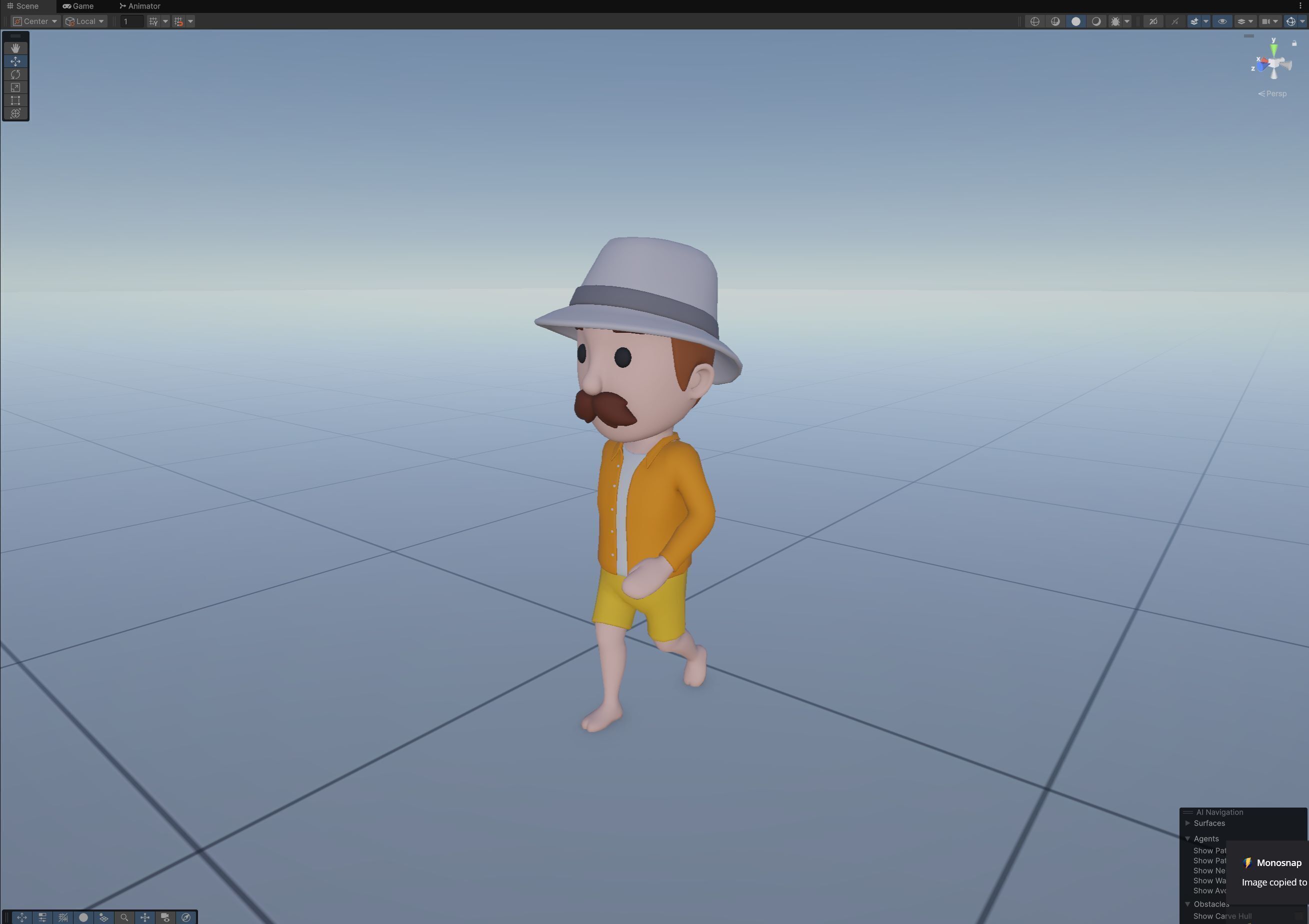The width and height of the screenshot is (1309, 924).
Task: Click the tools overlay icon in bottom toolbar
Action: pyautogui.click(x=21, y=917)
